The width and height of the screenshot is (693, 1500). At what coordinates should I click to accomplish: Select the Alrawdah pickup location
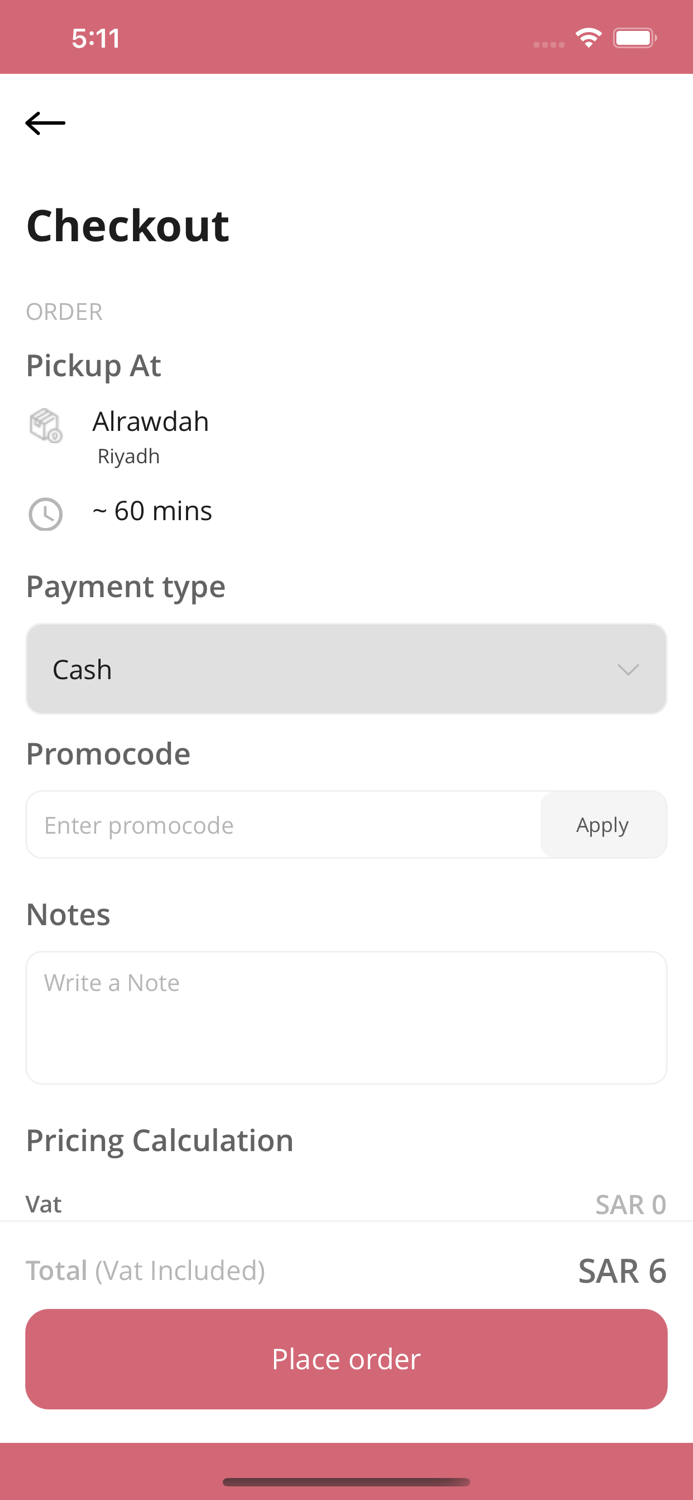coord(150,421)
